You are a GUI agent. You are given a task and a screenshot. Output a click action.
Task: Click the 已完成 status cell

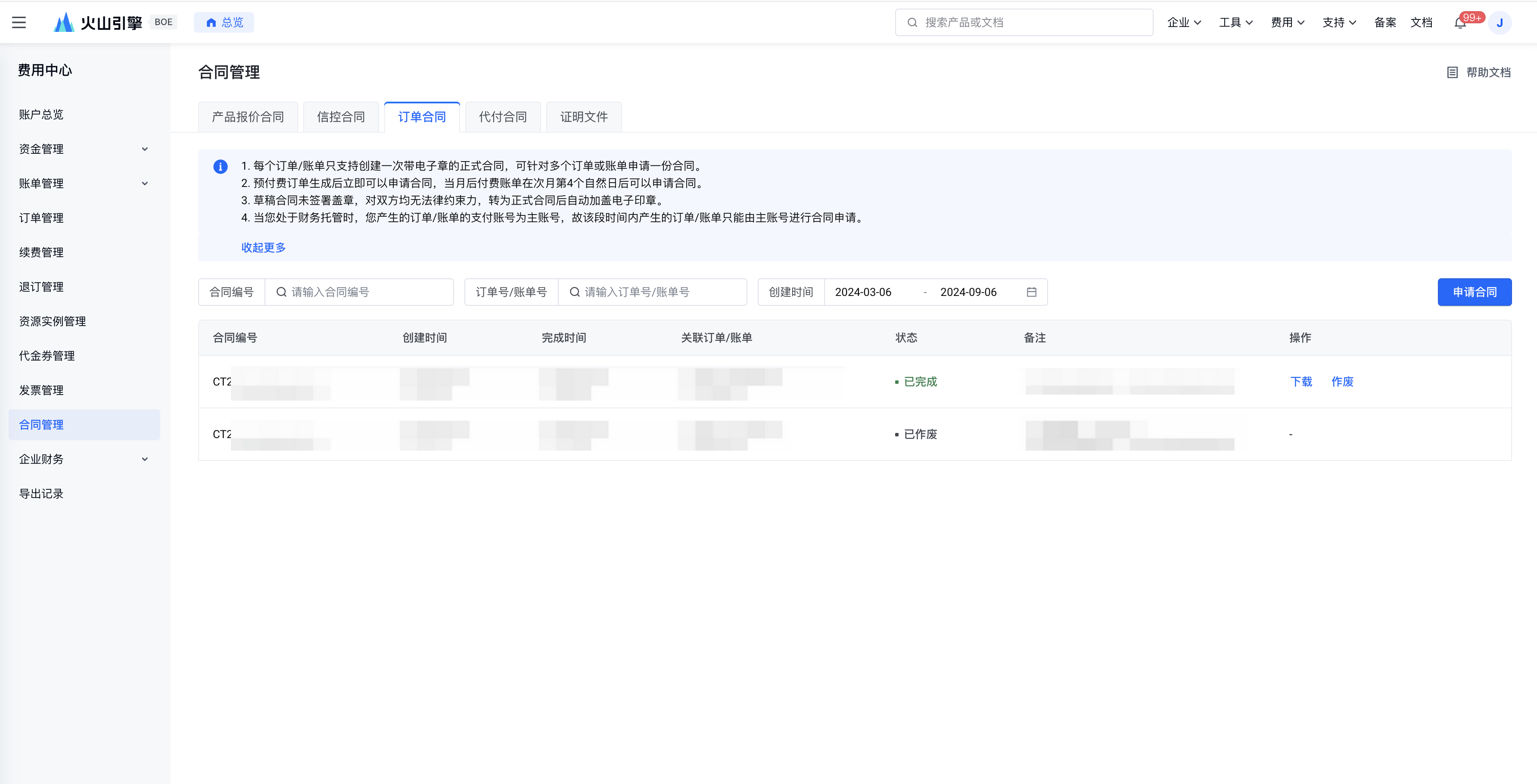point(916,382)
